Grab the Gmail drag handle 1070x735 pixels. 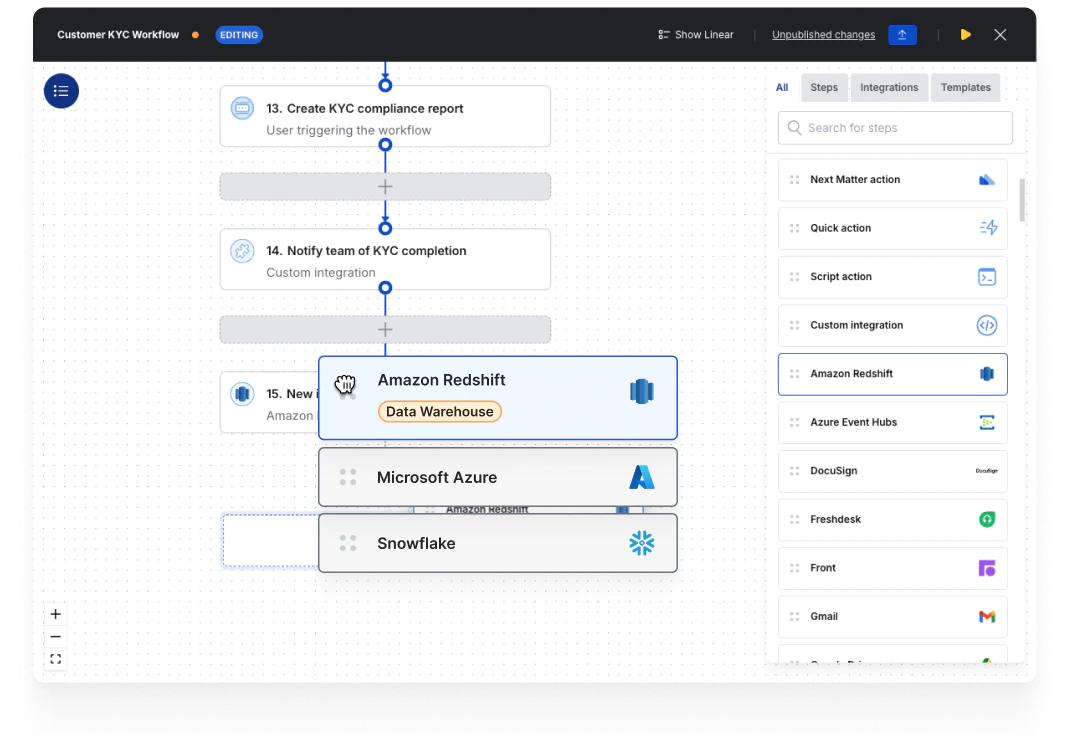[794, 616]
